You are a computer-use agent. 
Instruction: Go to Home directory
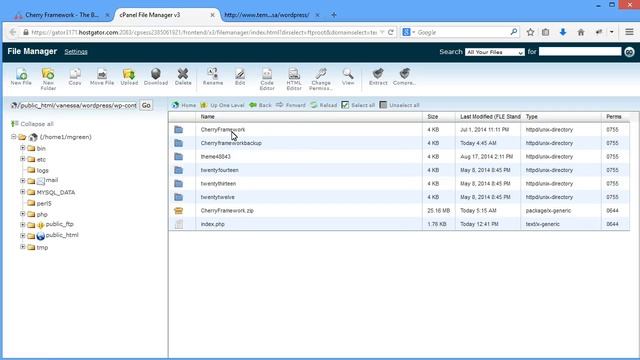pyautogui.click(x=184, y=105)
